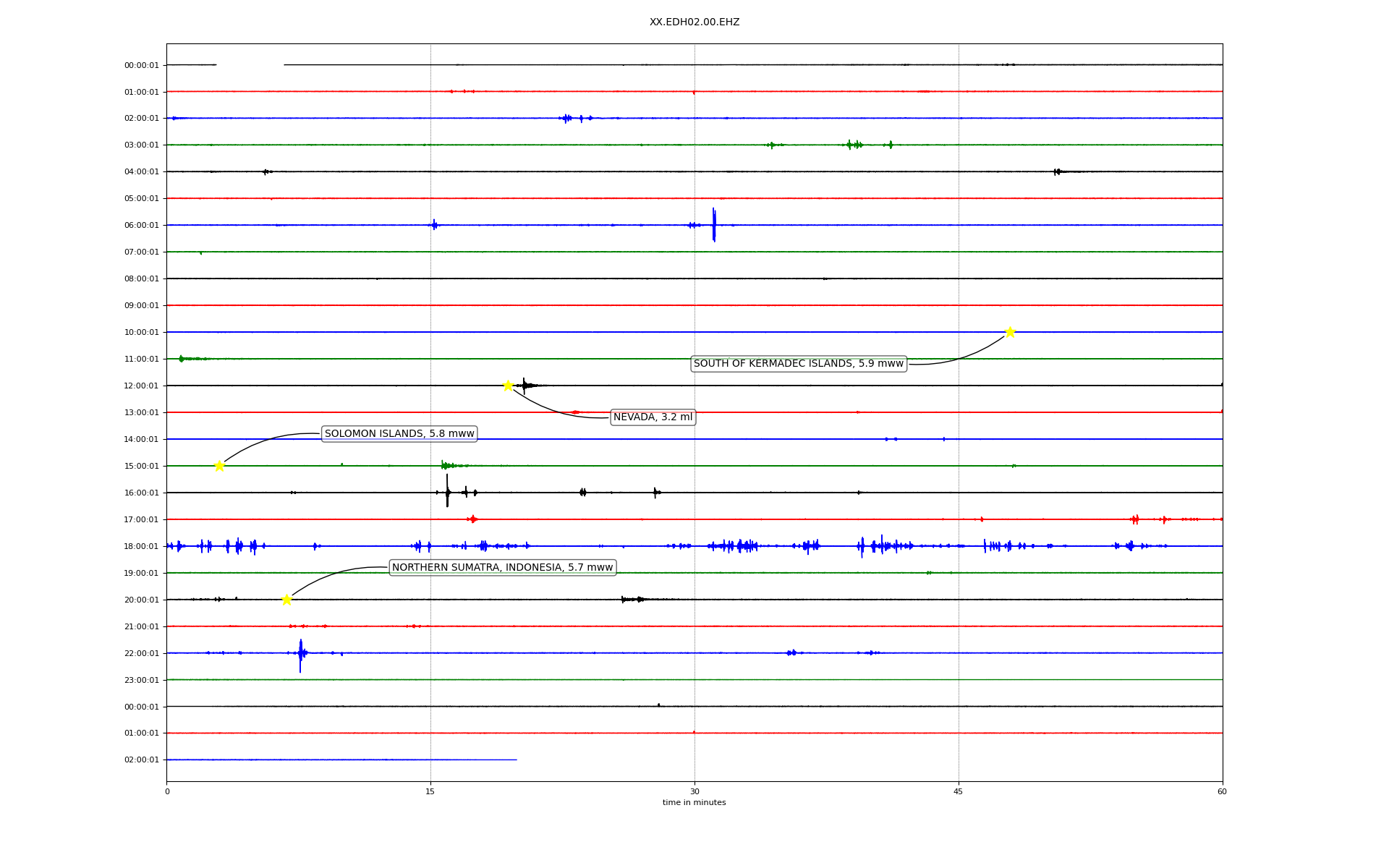Click the blue spike on 22:00:01 trace
1389x868 pixels.
pos(300,655)
